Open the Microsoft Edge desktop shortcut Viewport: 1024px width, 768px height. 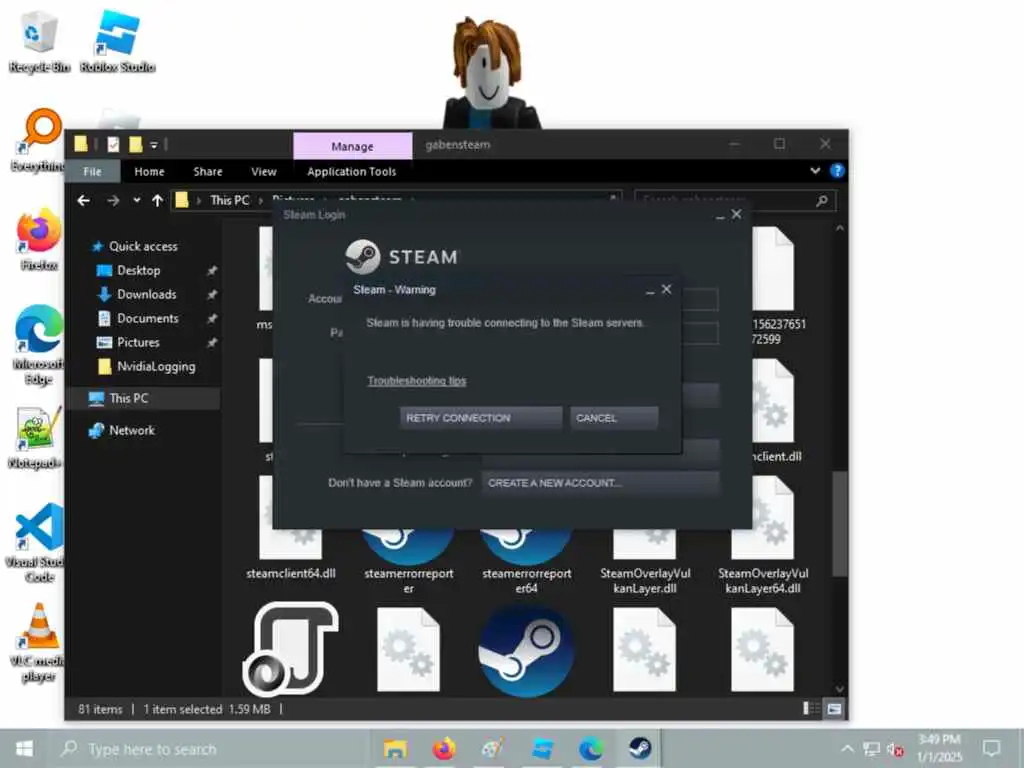pyautogui.click(x=39, y=346)
